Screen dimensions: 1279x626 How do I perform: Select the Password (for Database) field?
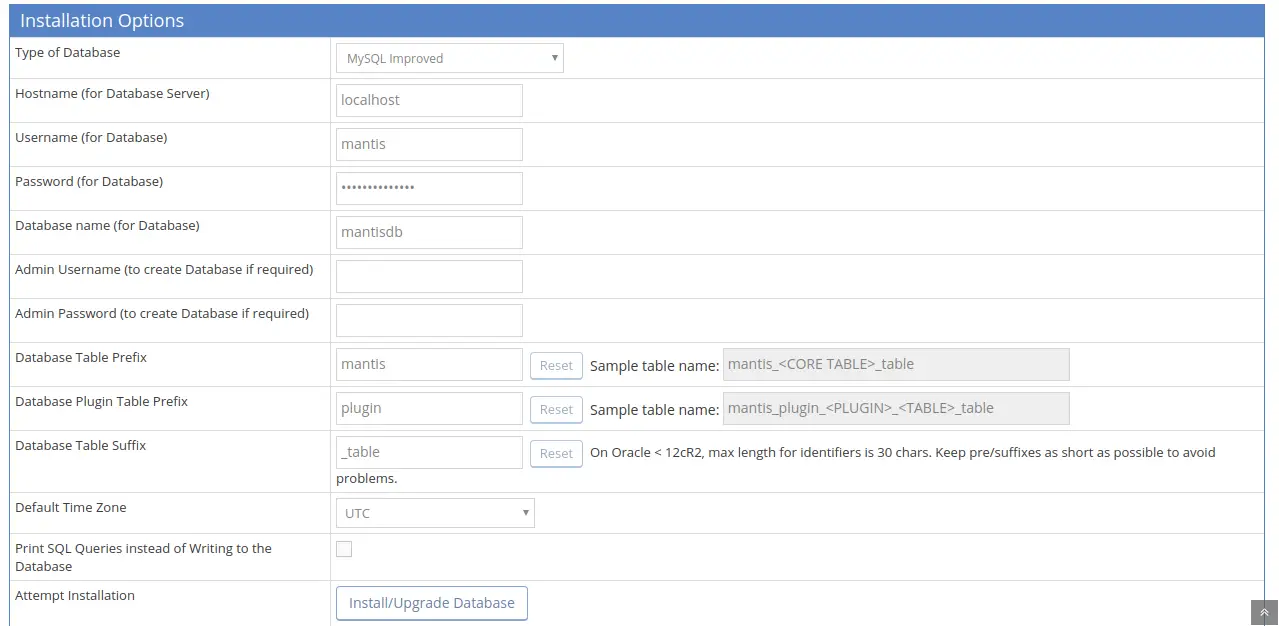click(429, 188)
